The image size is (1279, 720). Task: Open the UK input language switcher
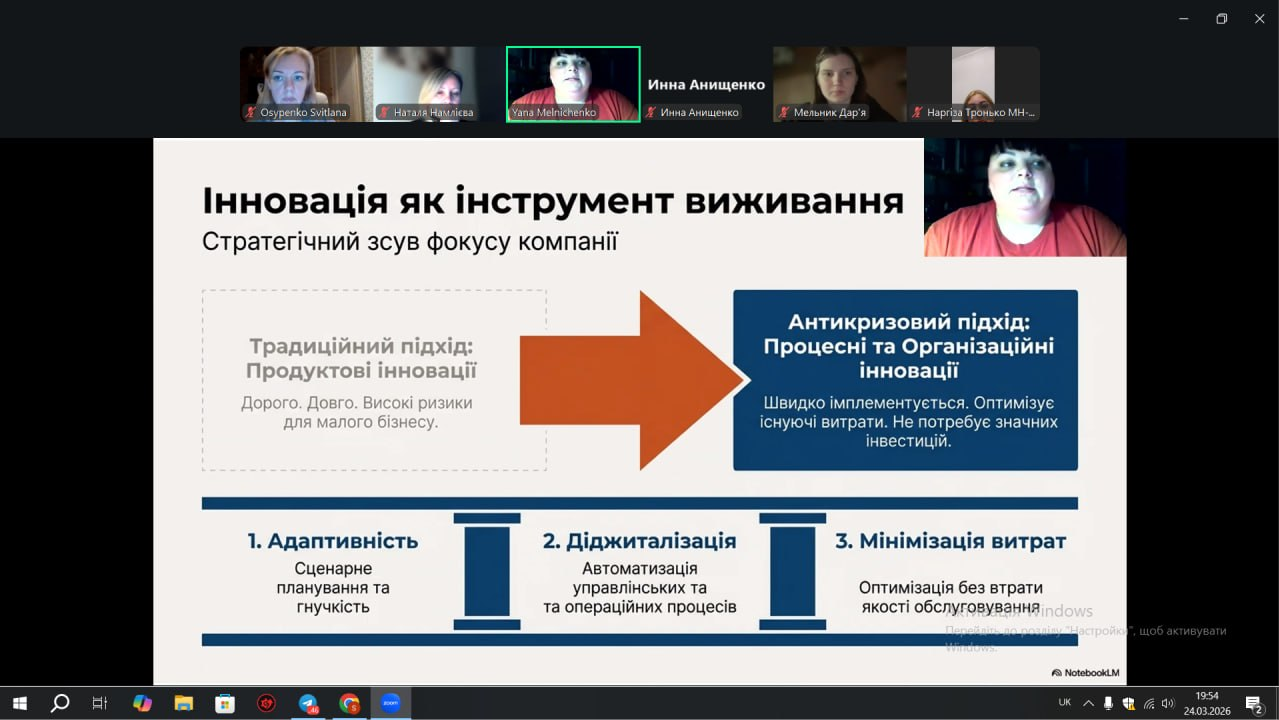tap(1064, 703)
